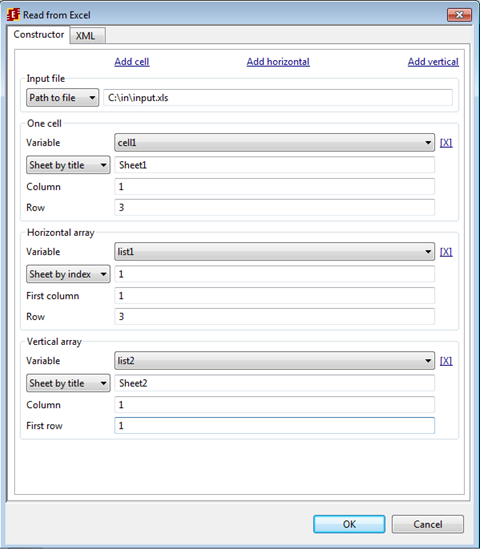Viewport: 482px width, 549px height.
Task: Switch to the Constructor tab
Action: point(39,34)
